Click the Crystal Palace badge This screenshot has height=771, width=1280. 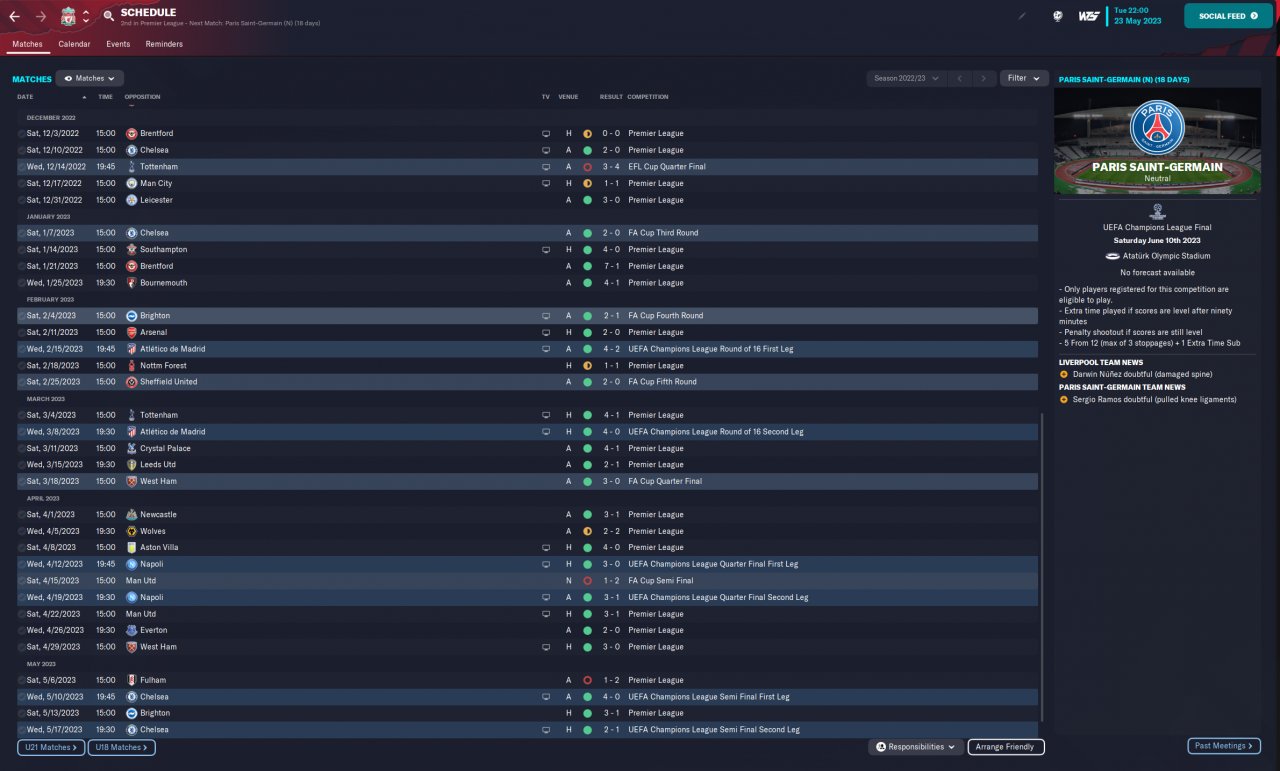(131, 448)
